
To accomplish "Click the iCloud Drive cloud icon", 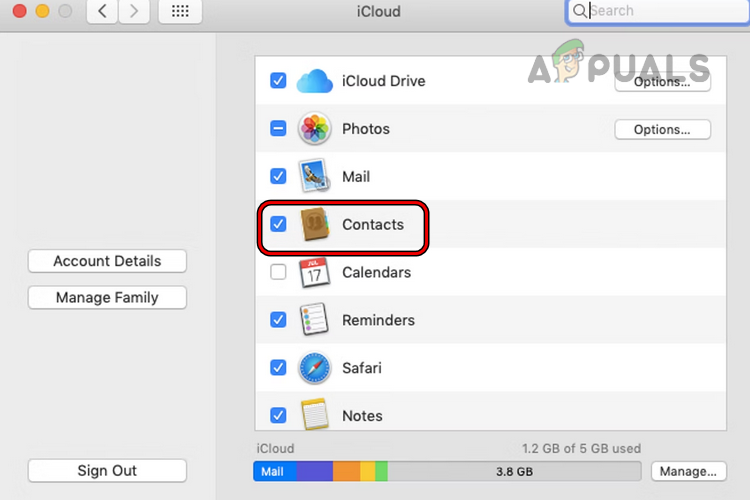I will point(314,81).
